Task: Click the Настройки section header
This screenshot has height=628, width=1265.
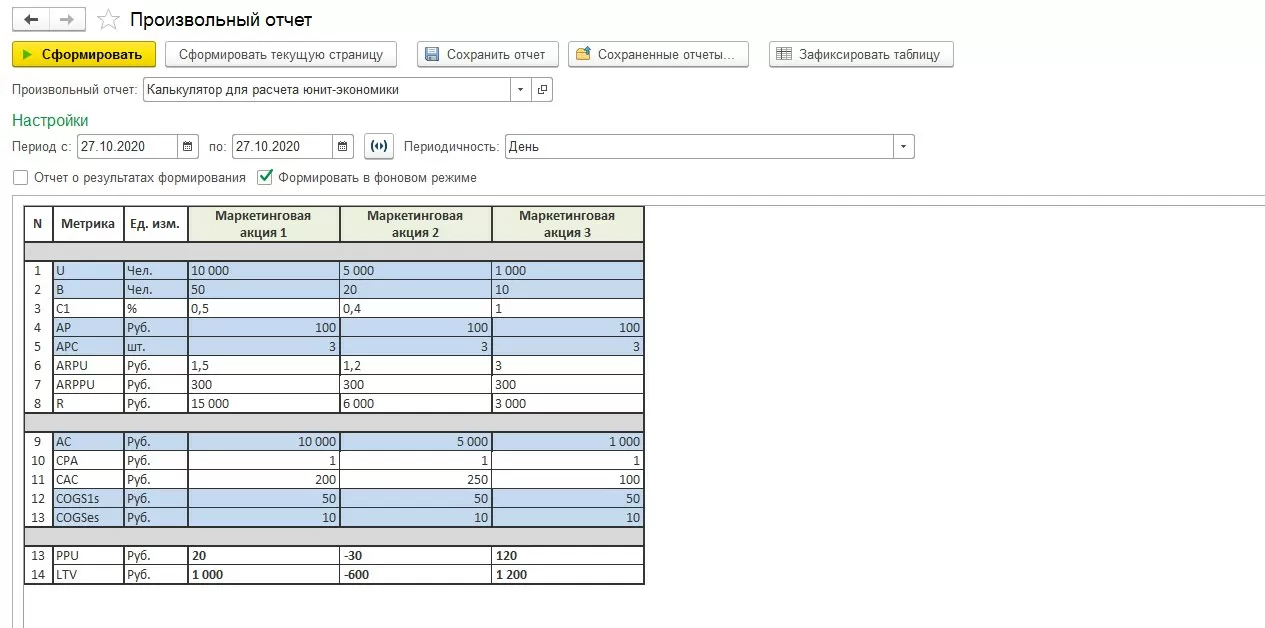Action: pyautogui.click(x=50, y=120)
